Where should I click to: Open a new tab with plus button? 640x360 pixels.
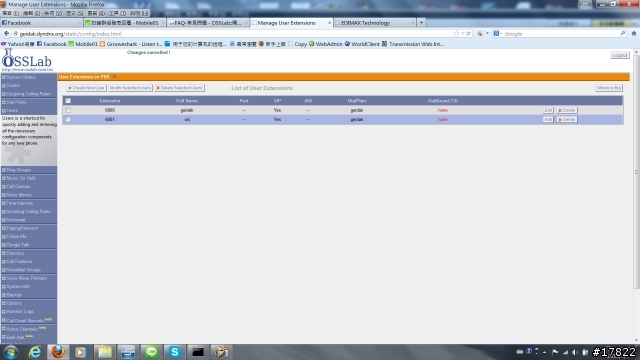[421, 22]
